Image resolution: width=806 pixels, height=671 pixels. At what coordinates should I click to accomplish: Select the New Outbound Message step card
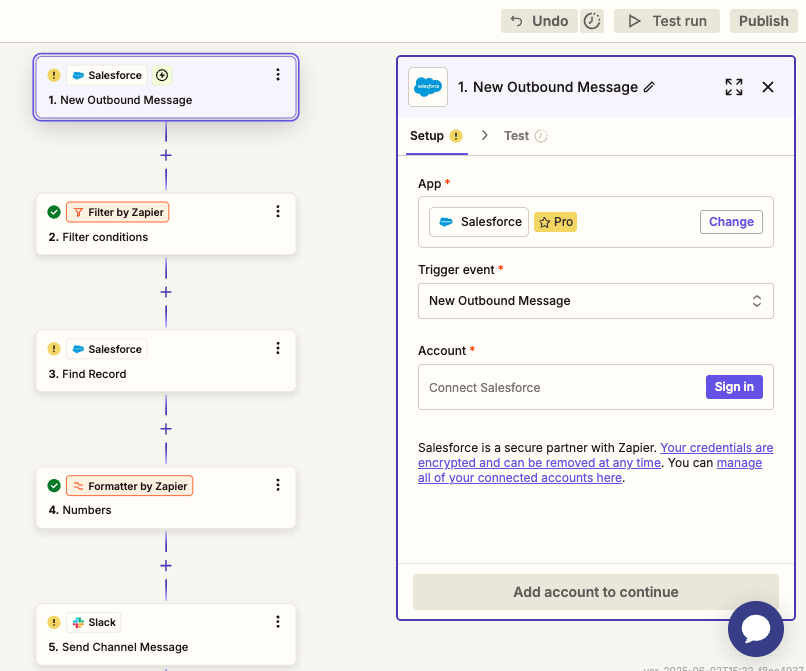pyautogui.click(x=166, y=87)
